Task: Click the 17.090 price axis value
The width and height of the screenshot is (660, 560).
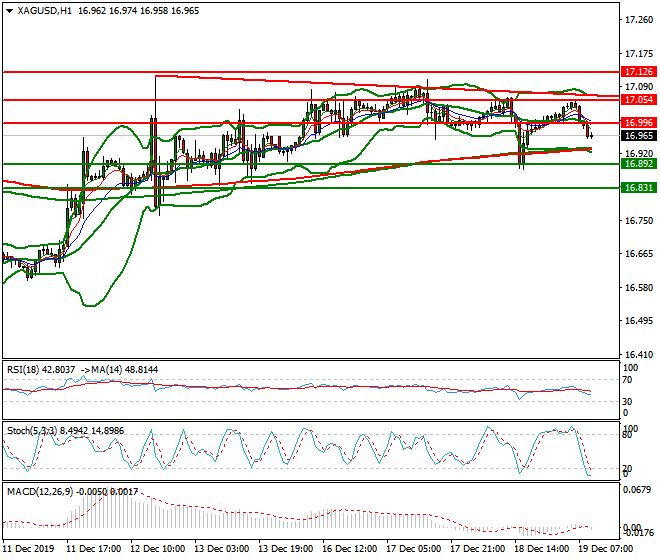Action: click(639, 87)
